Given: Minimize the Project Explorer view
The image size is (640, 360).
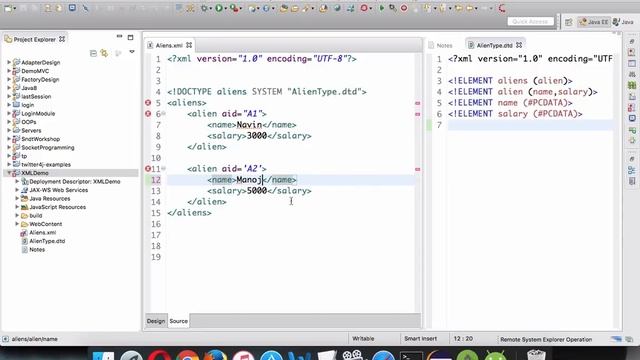Looking at the screenshot, I should pos(119,37).
